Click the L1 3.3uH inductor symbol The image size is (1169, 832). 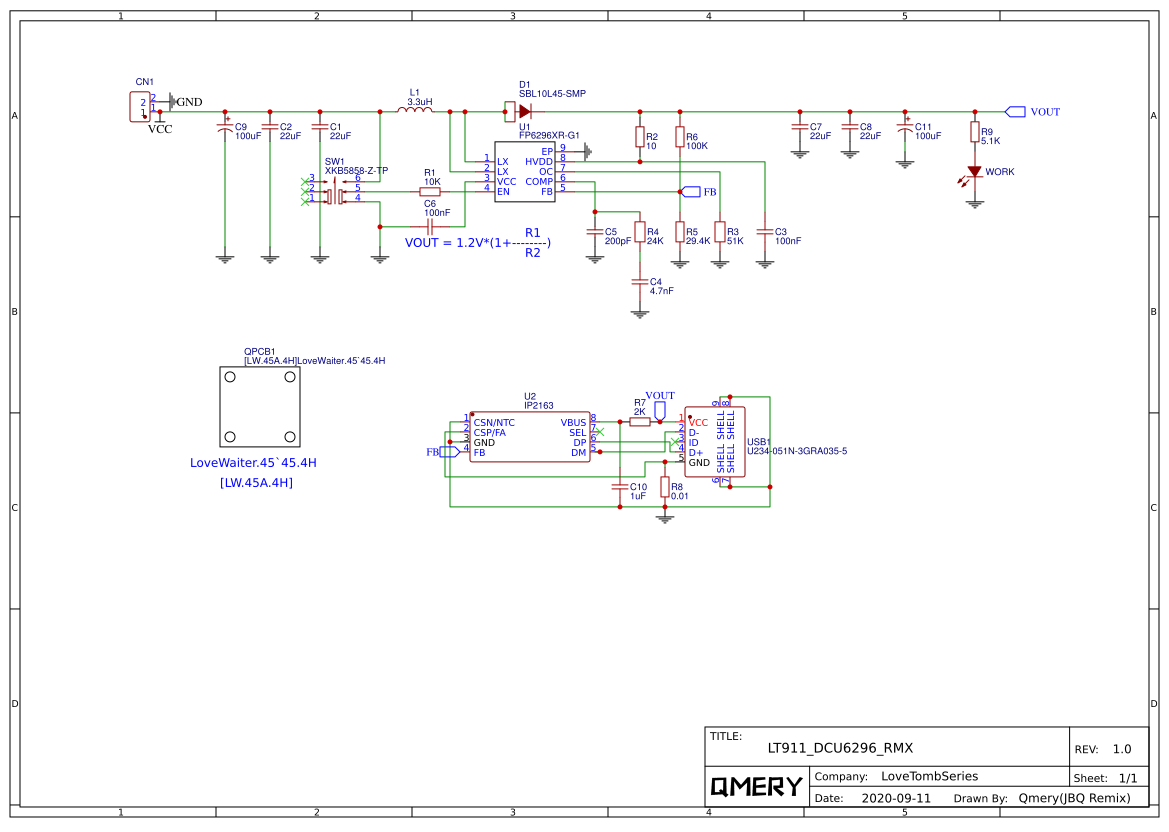pyautogui.click(x=415, y=111)
